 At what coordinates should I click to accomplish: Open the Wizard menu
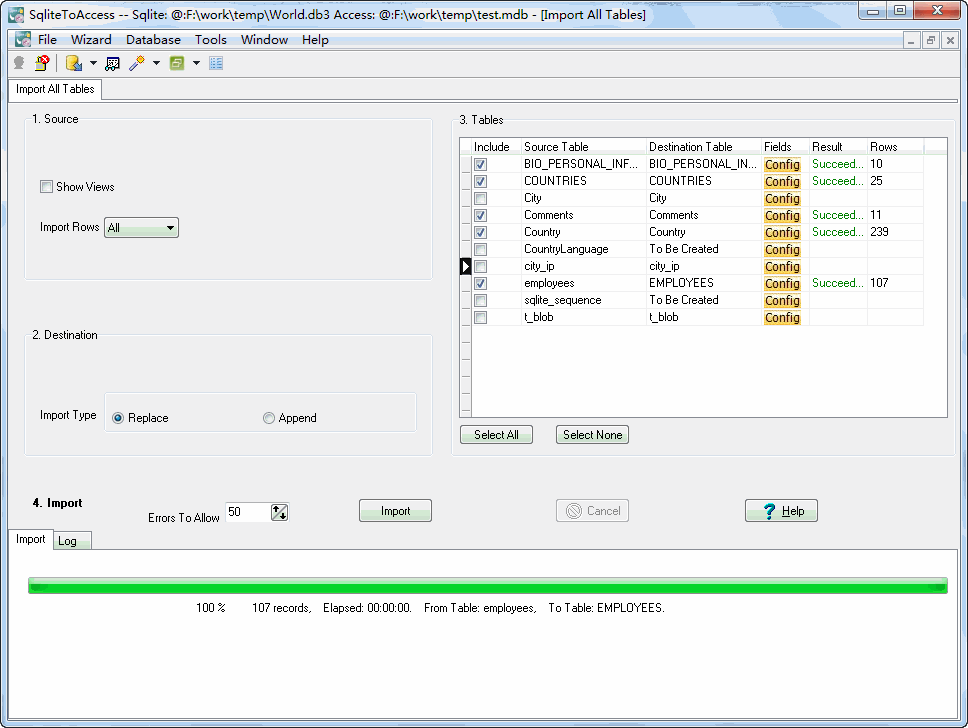pos(91,40)
